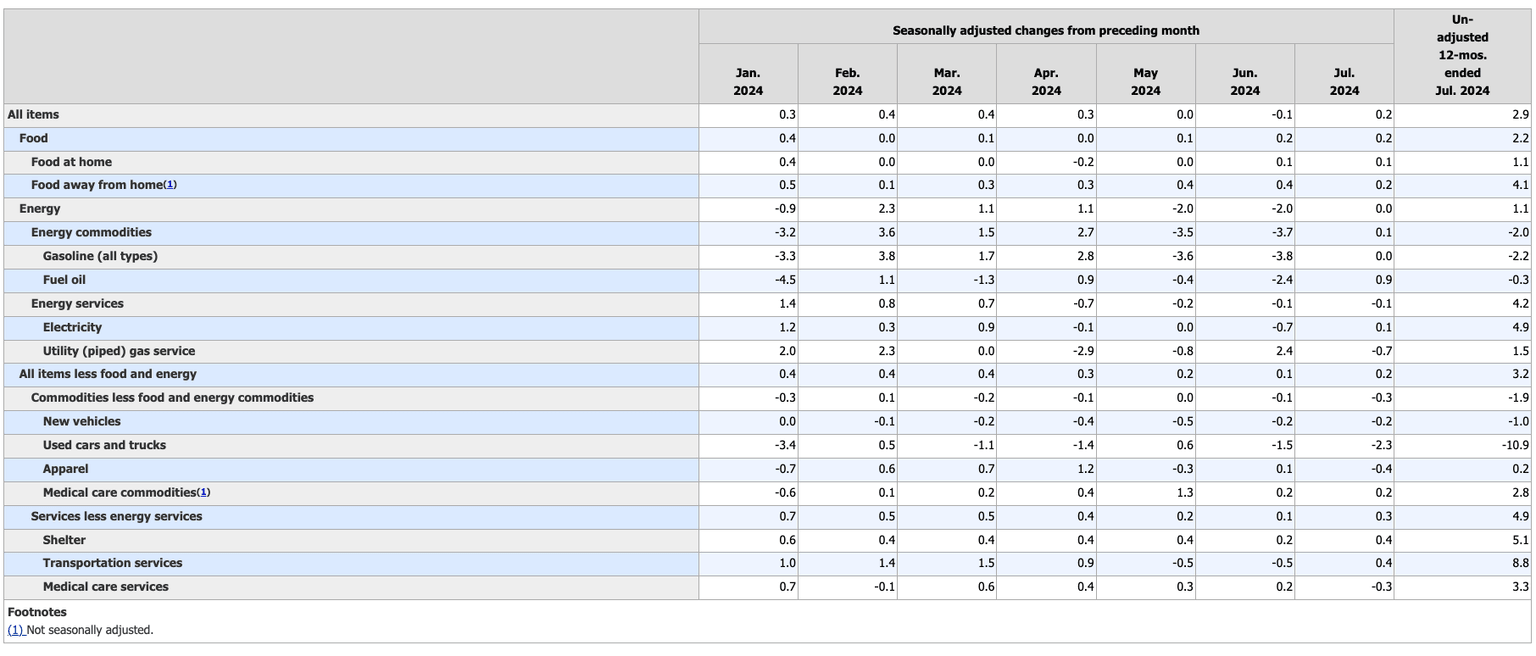Click the Shelter row label
The image size is (1536, 656).
(64, 540)
